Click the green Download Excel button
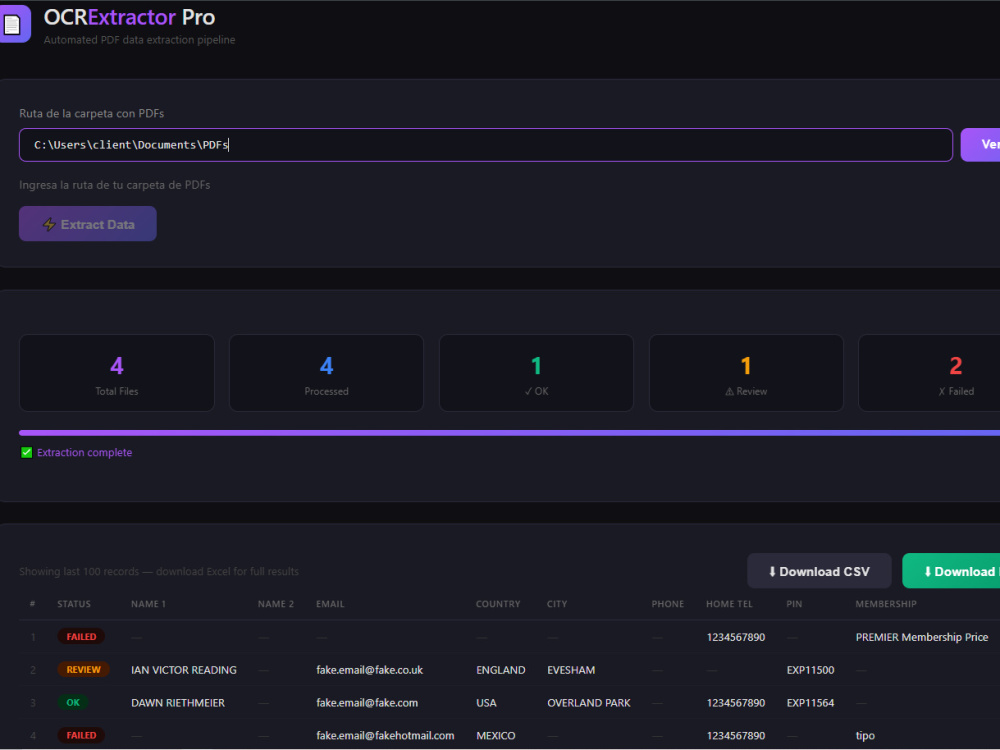1000x750 pixels. click(x=952, y=571)
